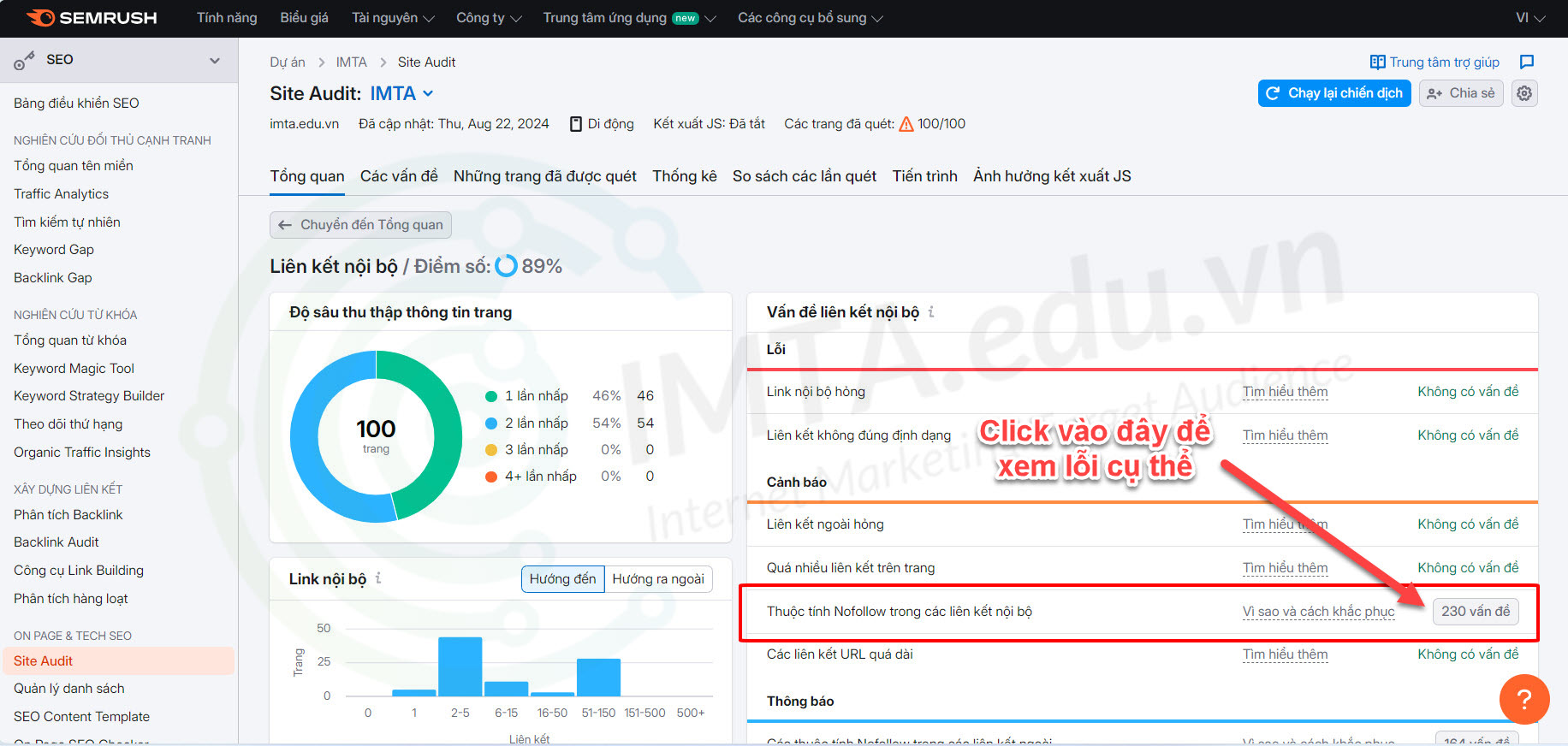Open the Tiến trình tab

point(925,176)
